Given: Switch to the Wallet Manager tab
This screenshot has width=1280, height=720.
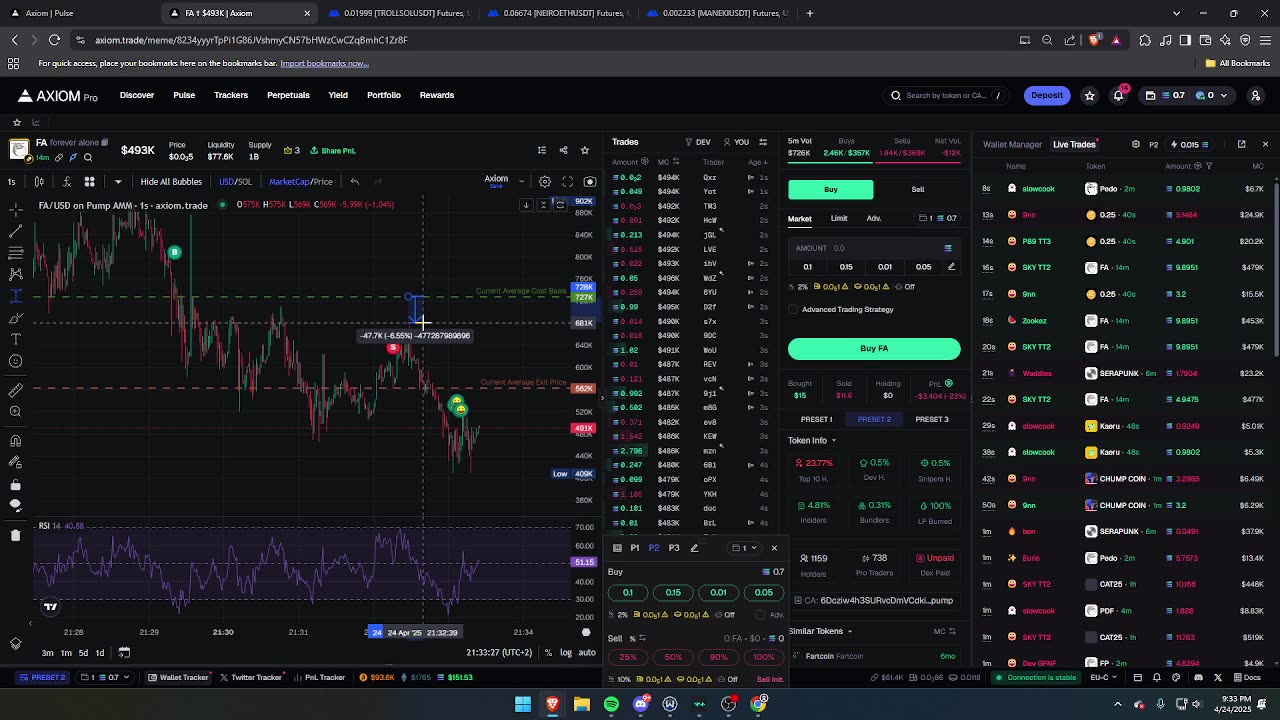Looking at the screenshot, I should pos(1012,145).
